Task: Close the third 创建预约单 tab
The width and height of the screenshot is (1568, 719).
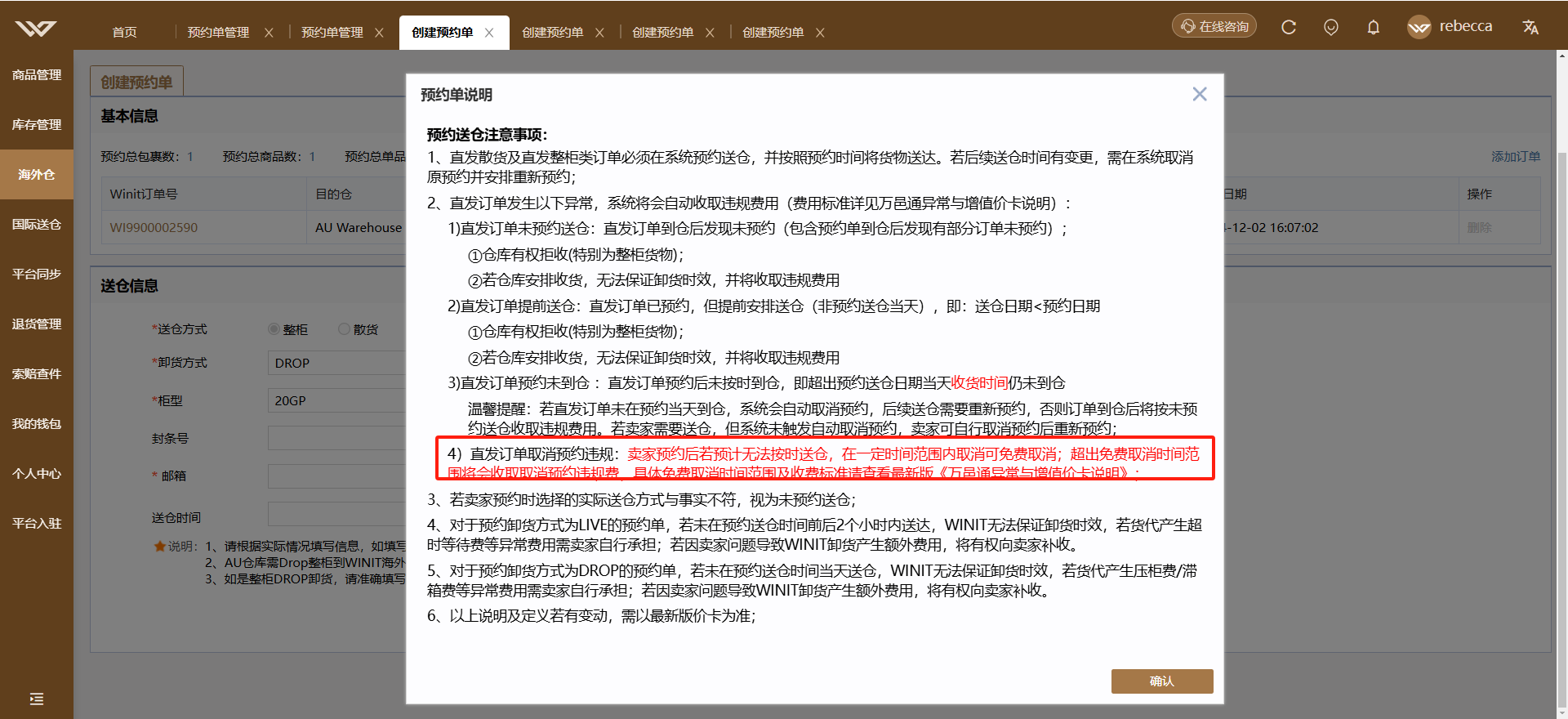Action: pyautogui.click(x=710, y=33)
